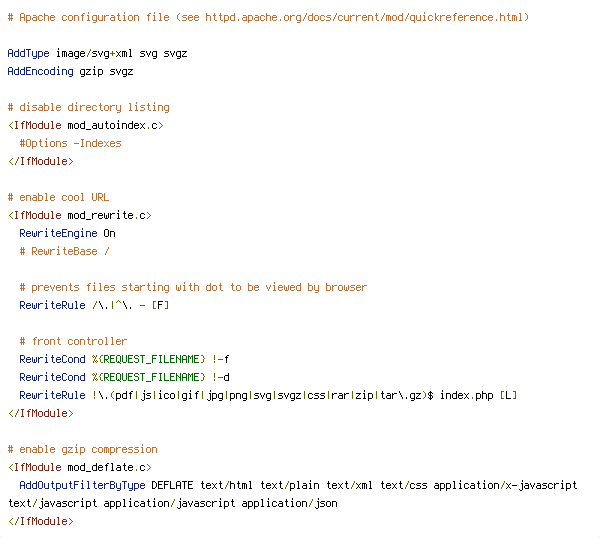Click the 'enable cool URL' comment
Image resolution: width=600 pixels, height=538 pixels.
(58, 197)
